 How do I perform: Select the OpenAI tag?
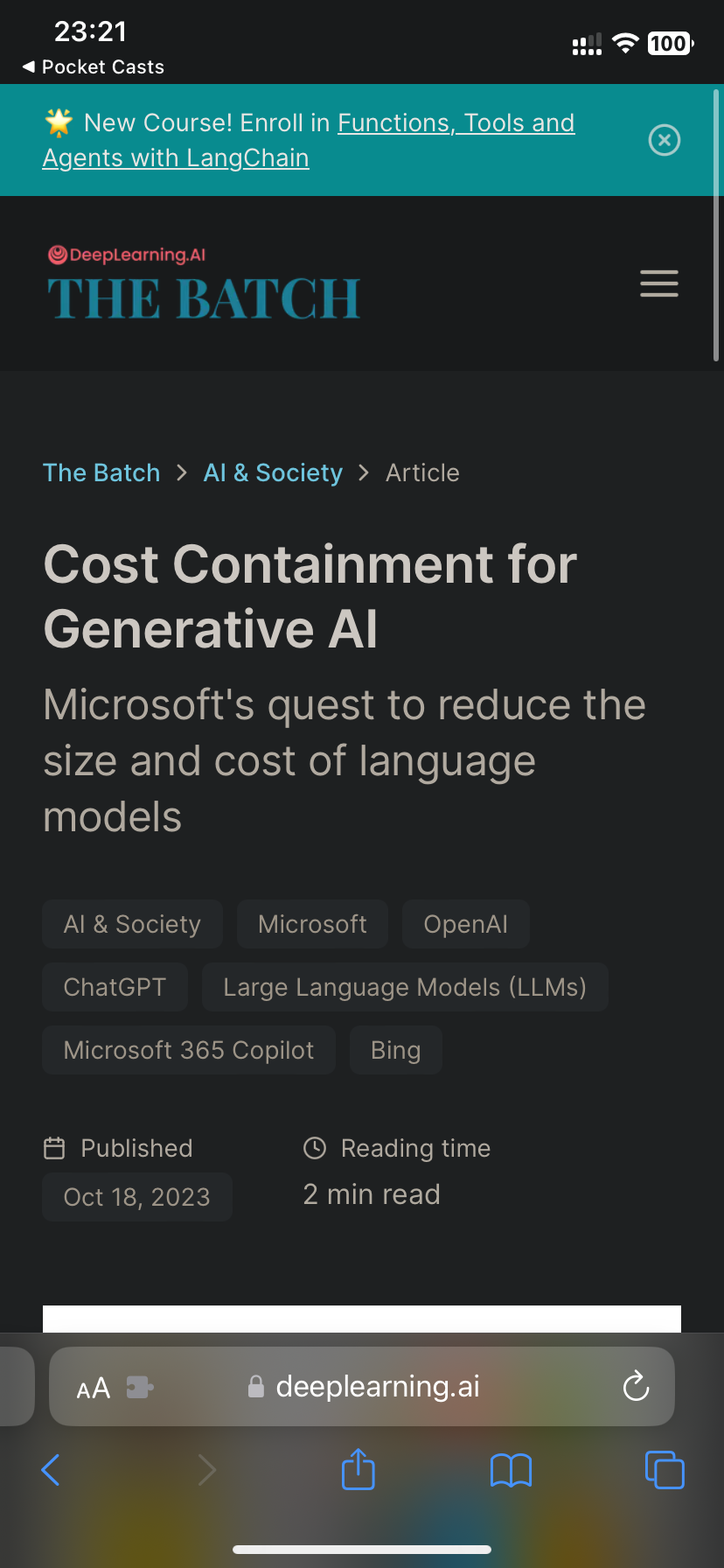(466, 924)
